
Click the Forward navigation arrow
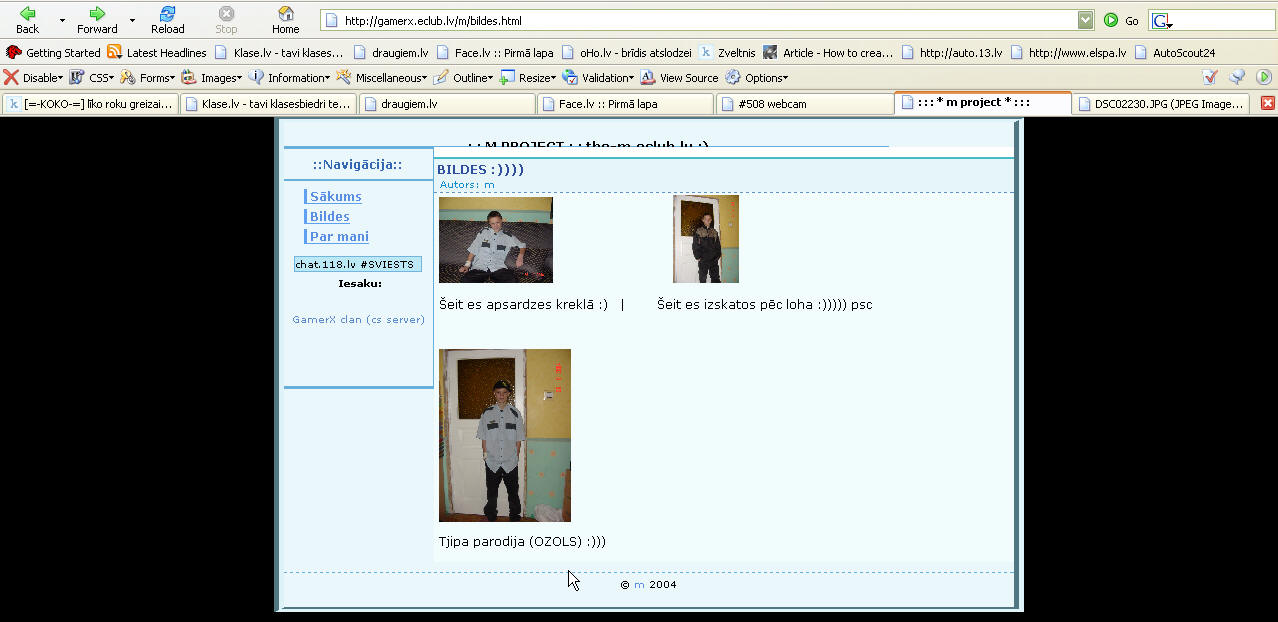coord(97,15)
